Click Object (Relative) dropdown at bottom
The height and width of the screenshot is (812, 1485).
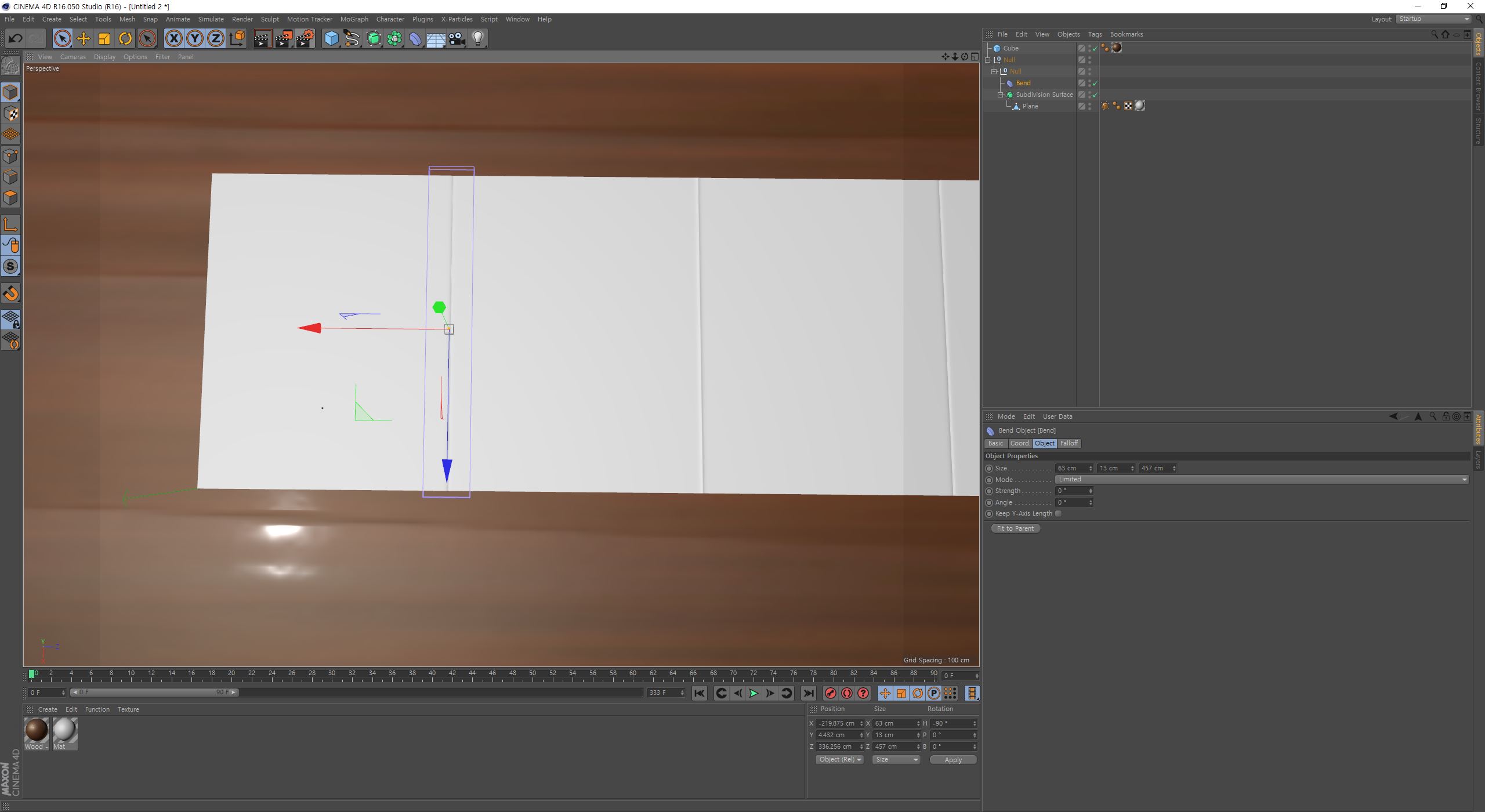tap(838, 760)
